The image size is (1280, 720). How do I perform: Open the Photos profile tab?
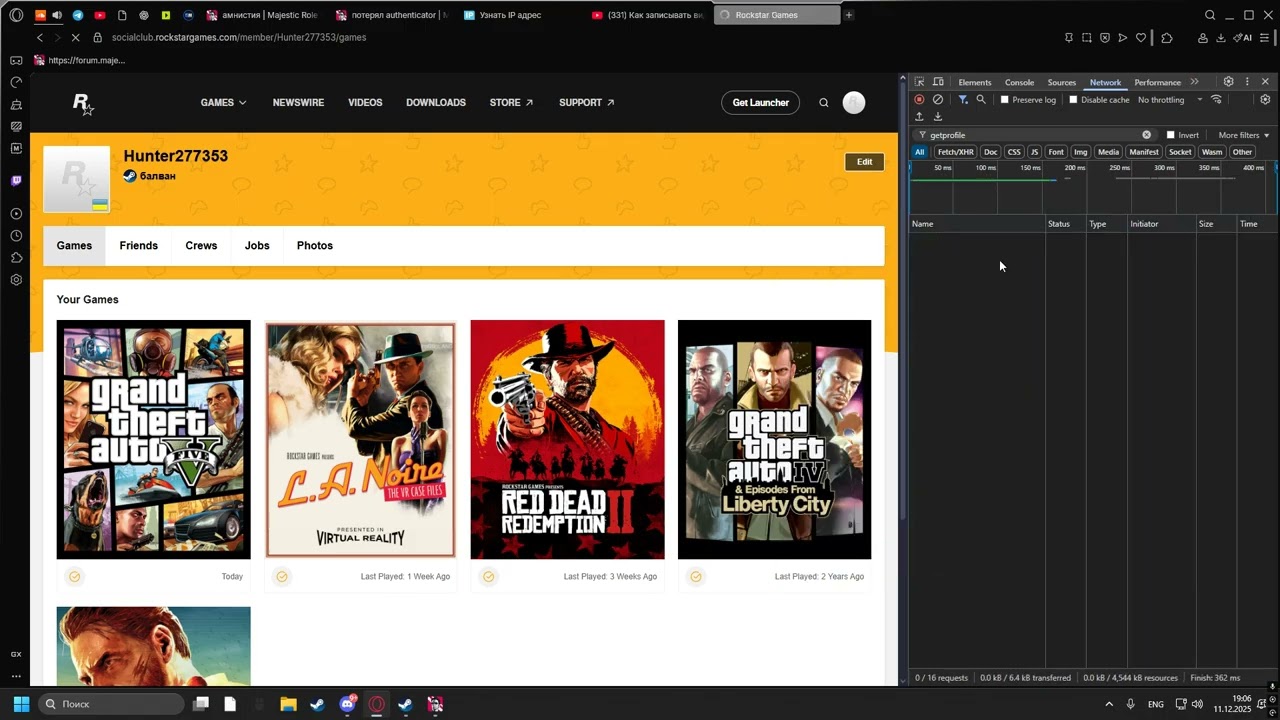(315, 246)
